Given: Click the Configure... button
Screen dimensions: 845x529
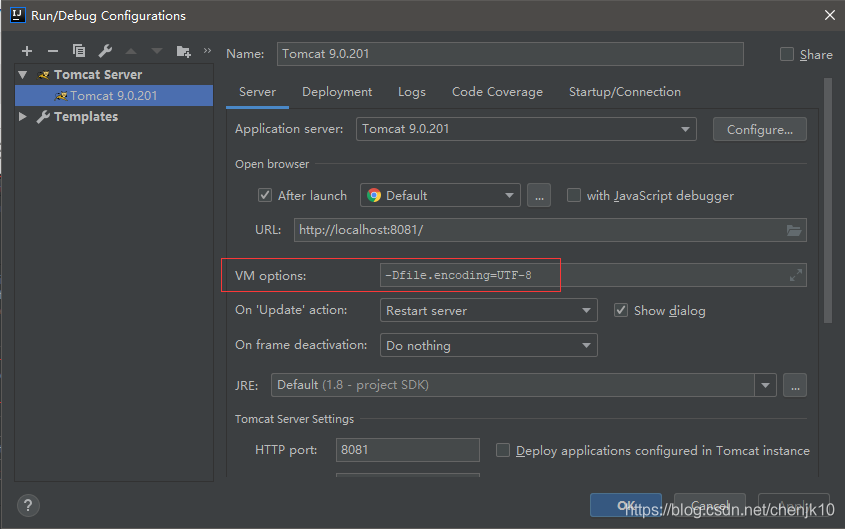Looking at the screenshot, I should [x=760, y=129].
